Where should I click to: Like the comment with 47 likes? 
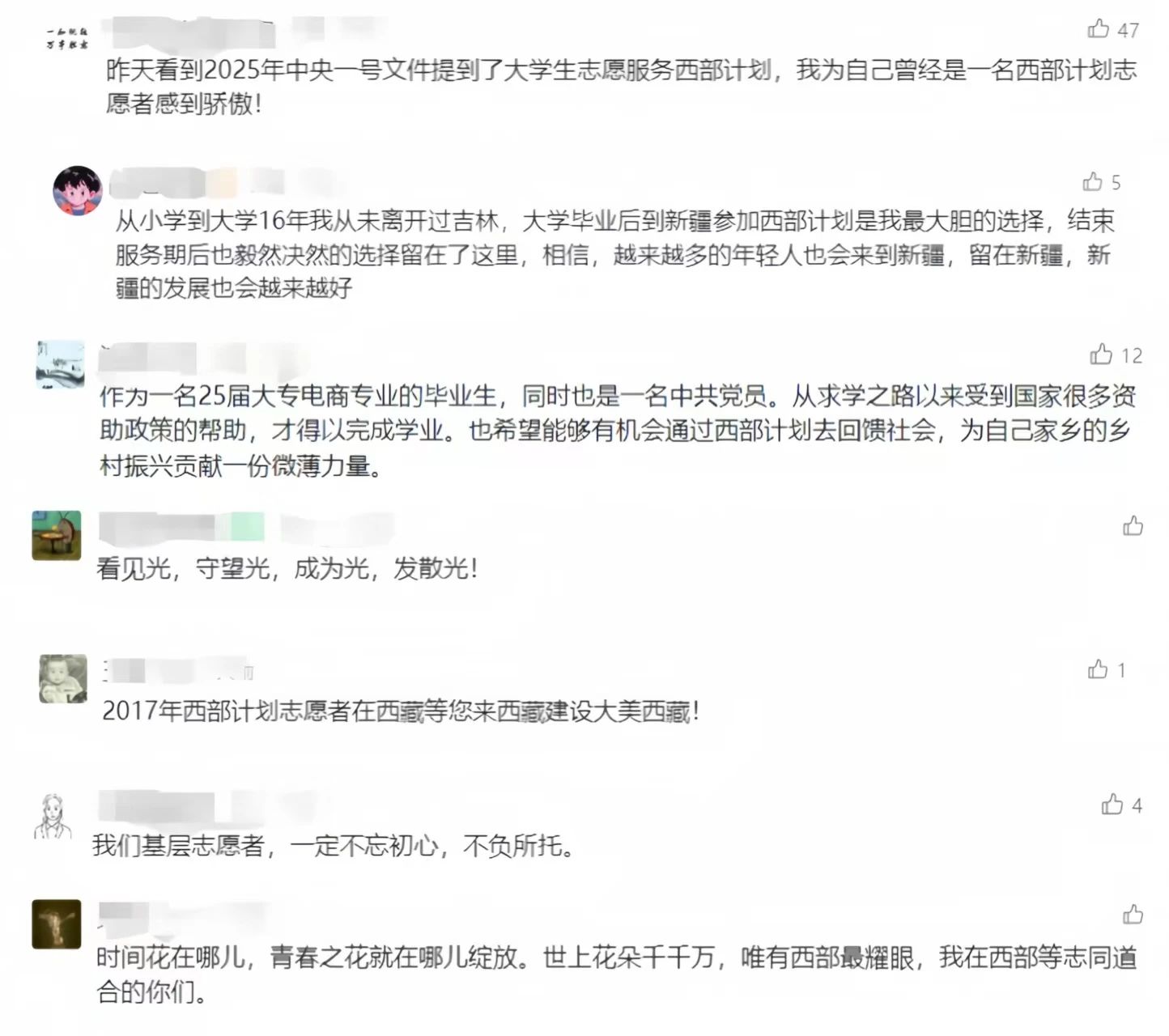coord(1098,29)
